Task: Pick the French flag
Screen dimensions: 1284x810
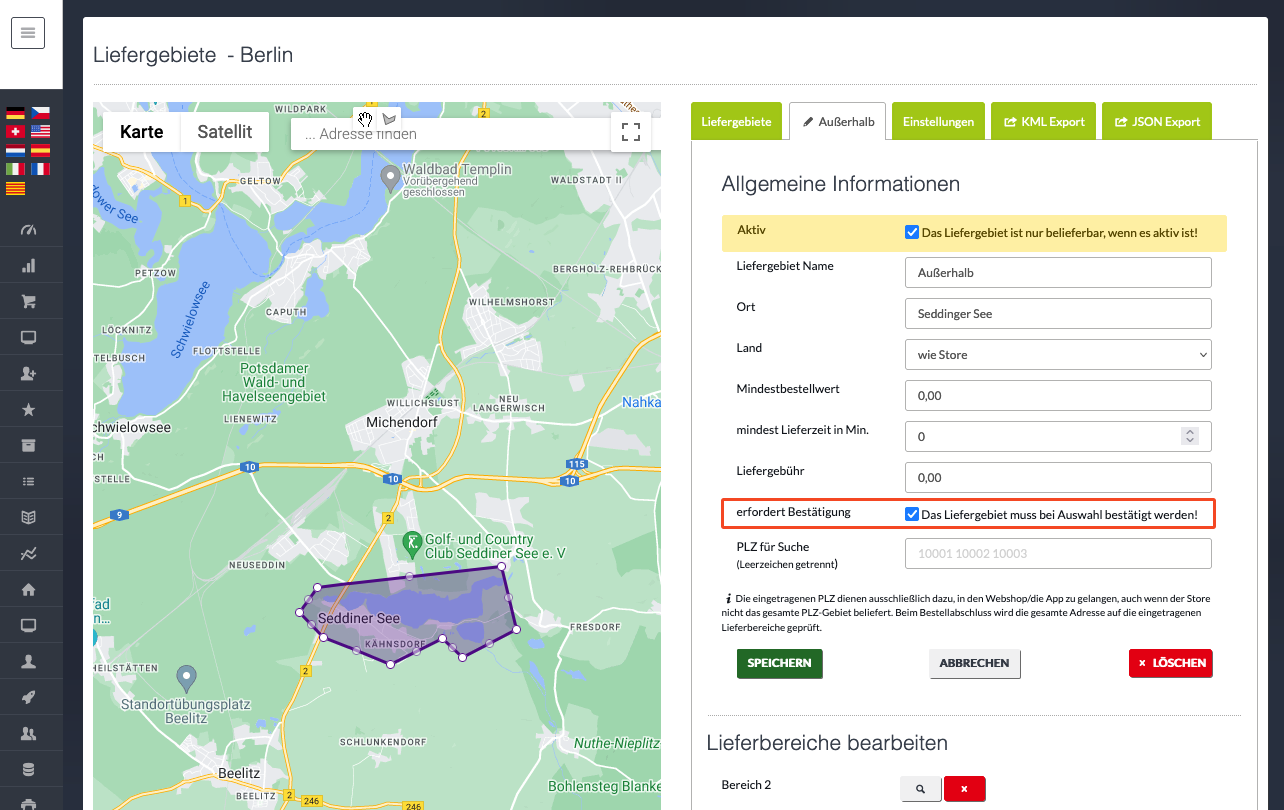Action: [40, 169]
